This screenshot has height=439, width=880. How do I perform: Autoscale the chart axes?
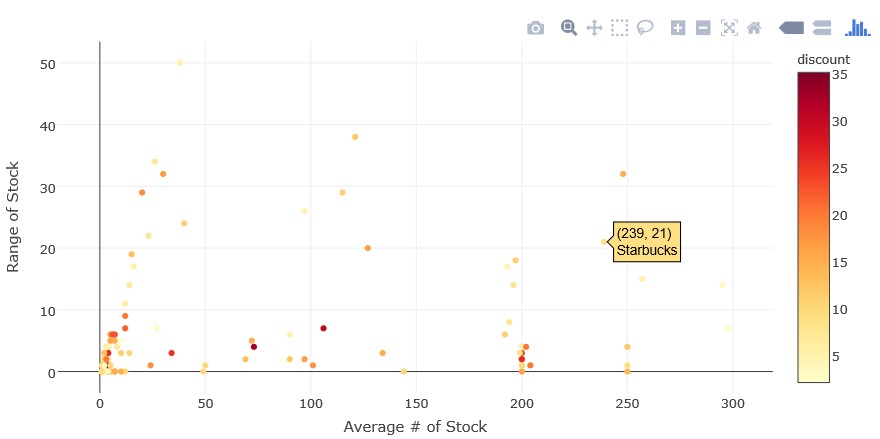coord(729,28)
